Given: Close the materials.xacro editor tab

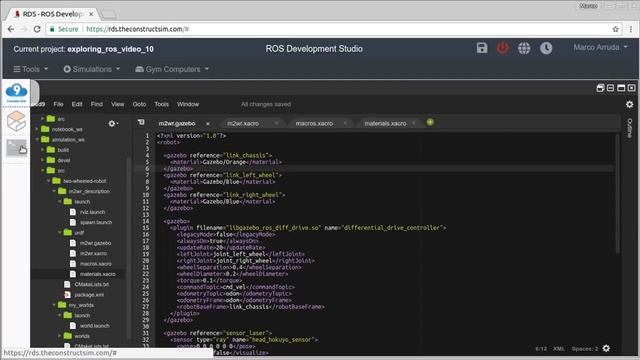Looking at the screenshot, I should [x=413, y=123].
